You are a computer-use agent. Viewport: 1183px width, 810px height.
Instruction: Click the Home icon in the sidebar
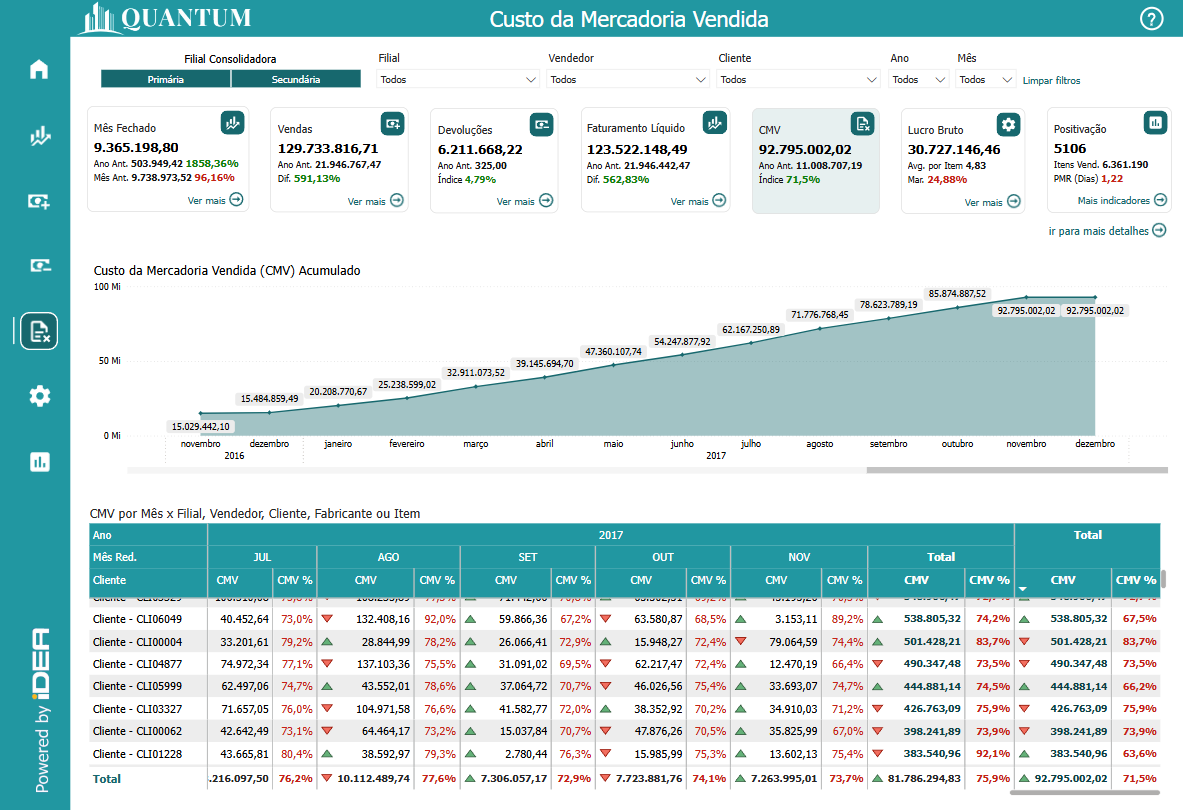[x=39, y=70]
